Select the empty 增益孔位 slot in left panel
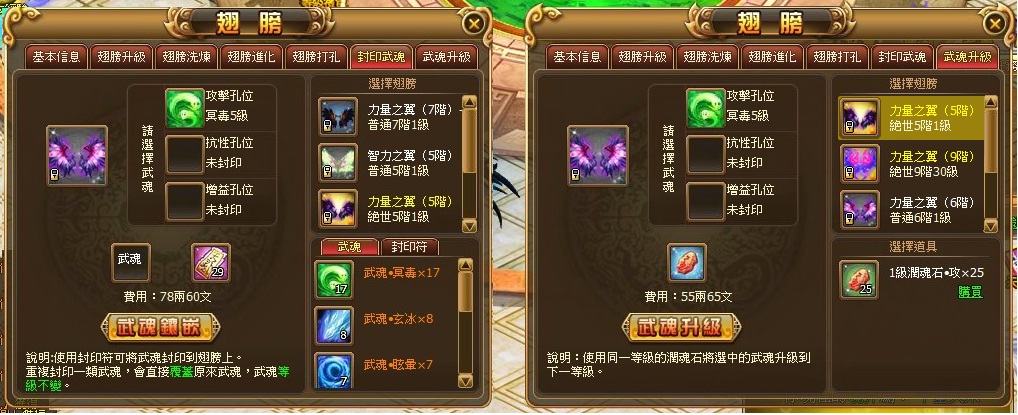 point(185,201)
